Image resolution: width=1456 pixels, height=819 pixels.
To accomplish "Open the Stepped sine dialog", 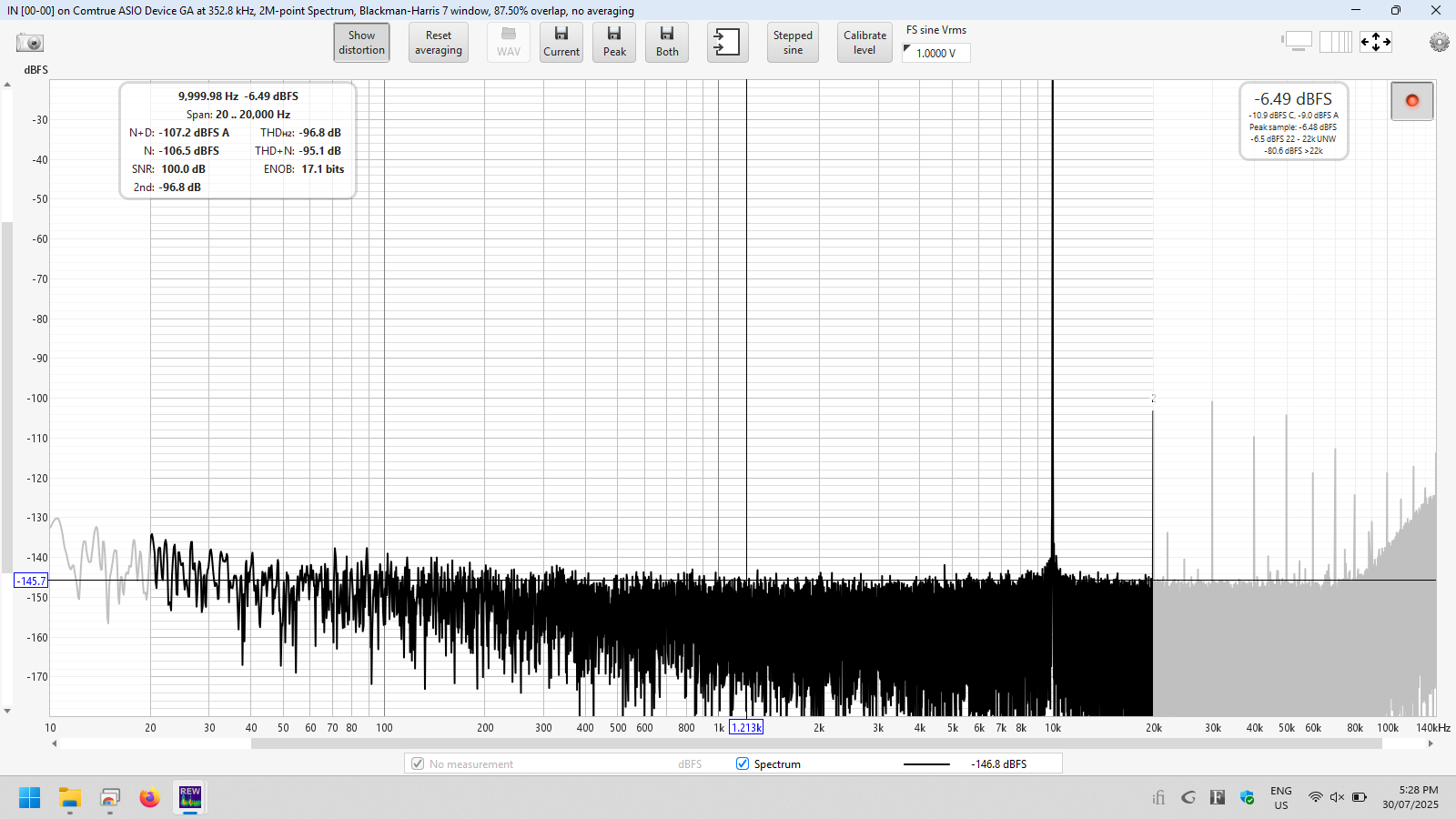I will 793,42.
